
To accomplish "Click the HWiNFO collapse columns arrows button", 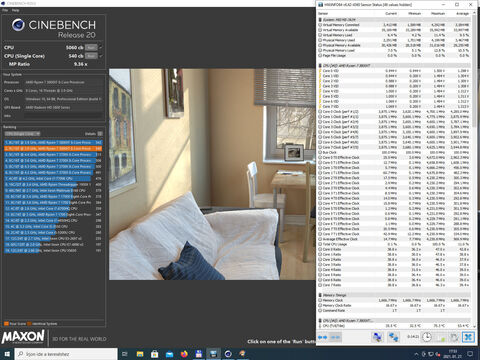I will pos(335,337).
